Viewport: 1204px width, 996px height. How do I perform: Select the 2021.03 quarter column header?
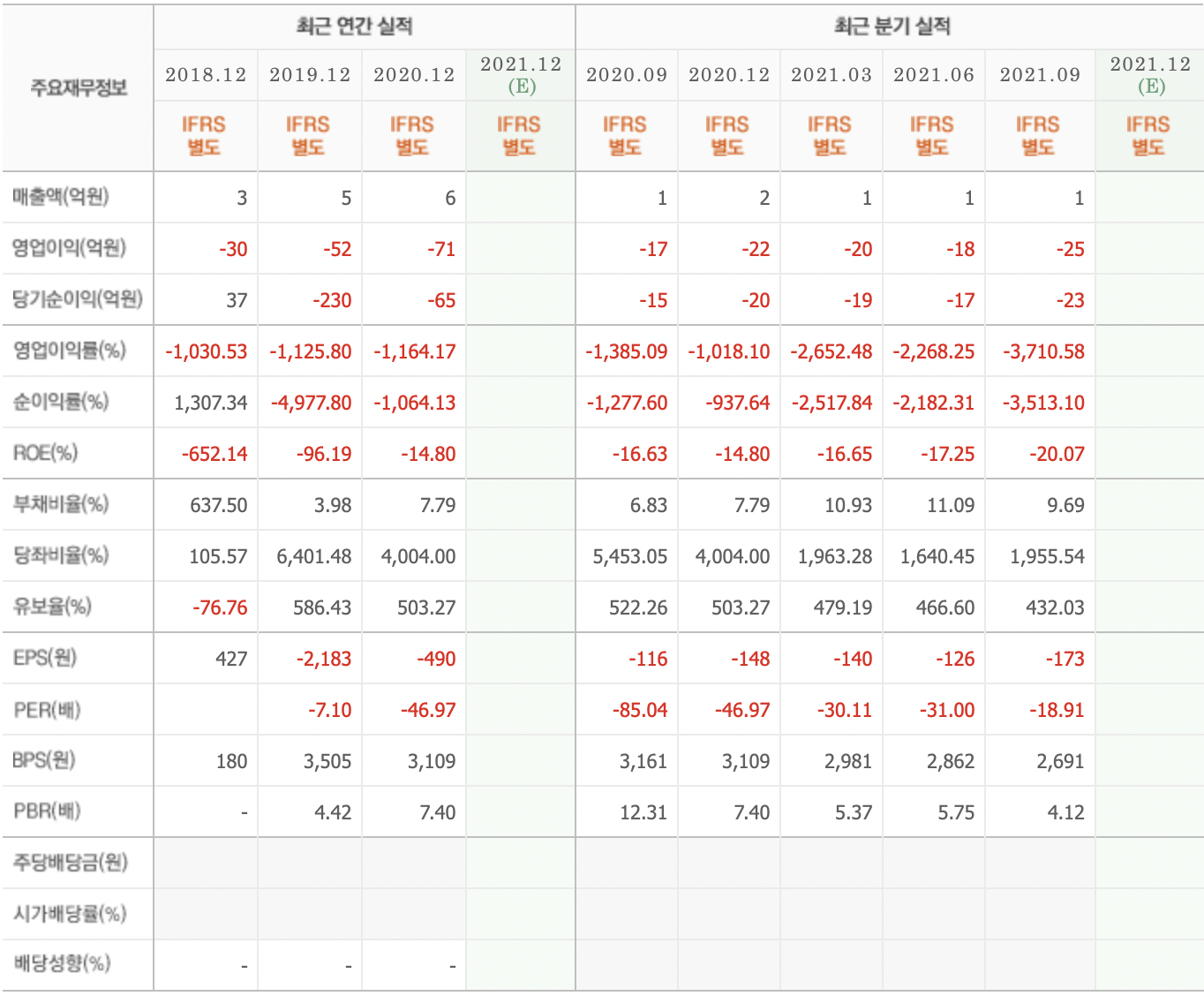(x=832, y=75)
